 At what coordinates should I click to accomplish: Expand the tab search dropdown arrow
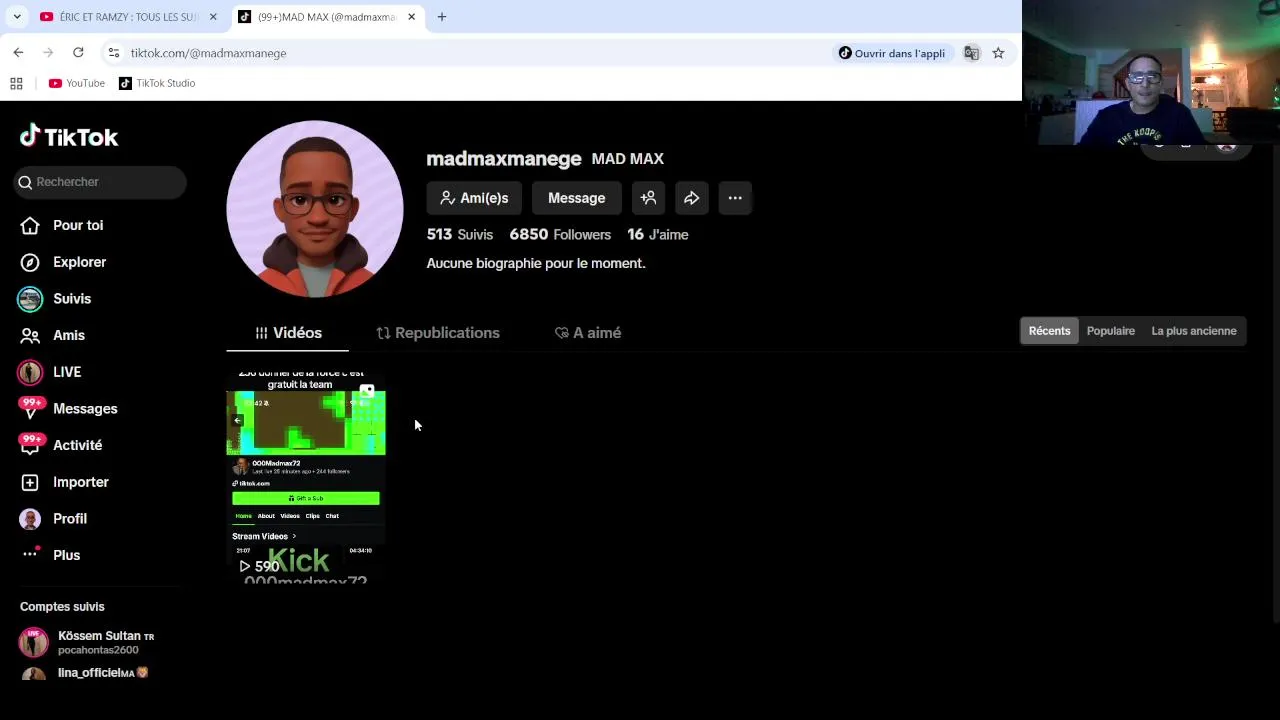point(17,17)
